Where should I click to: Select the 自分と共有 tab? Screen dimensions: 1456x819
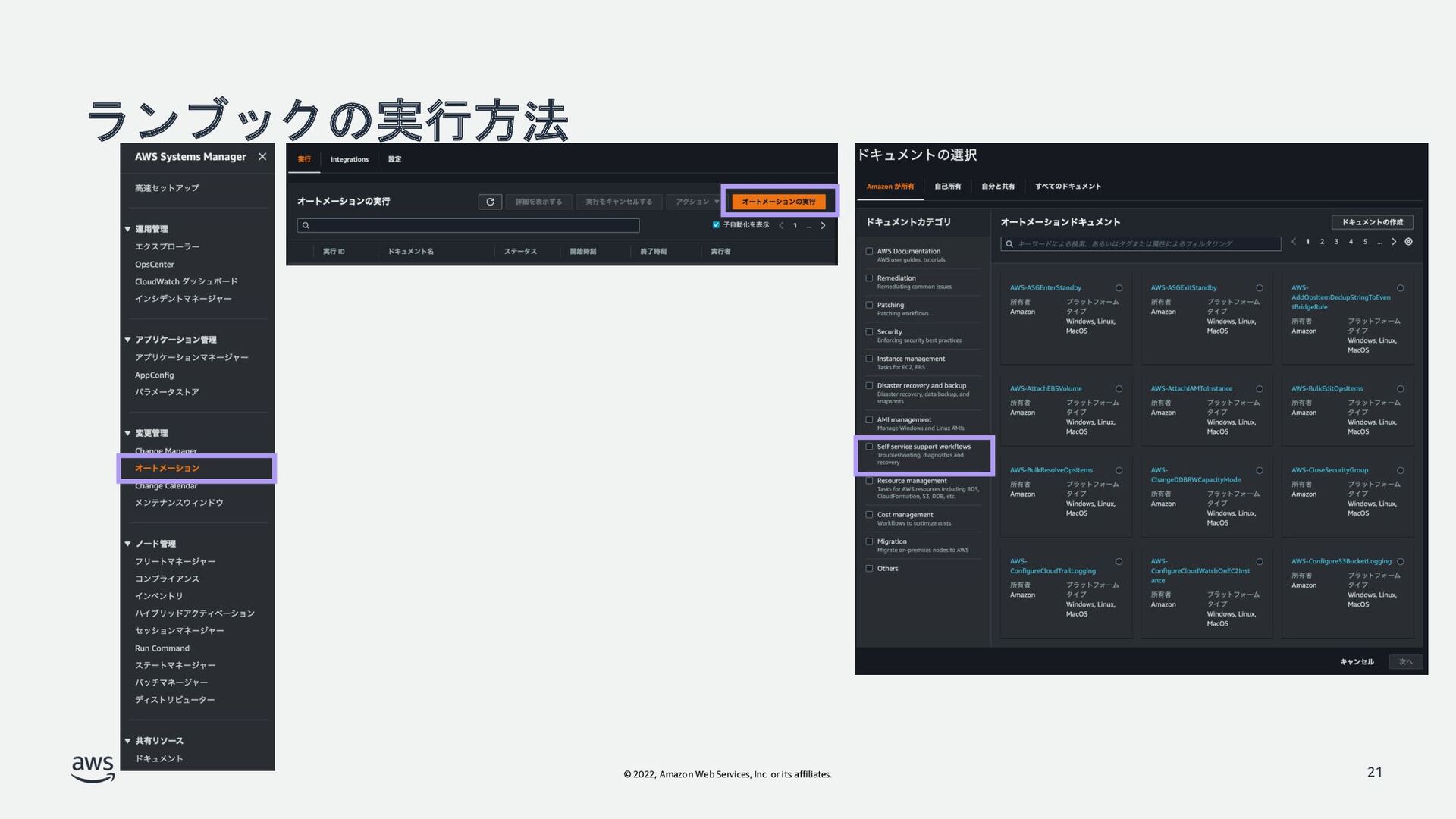tap(998, 187)
